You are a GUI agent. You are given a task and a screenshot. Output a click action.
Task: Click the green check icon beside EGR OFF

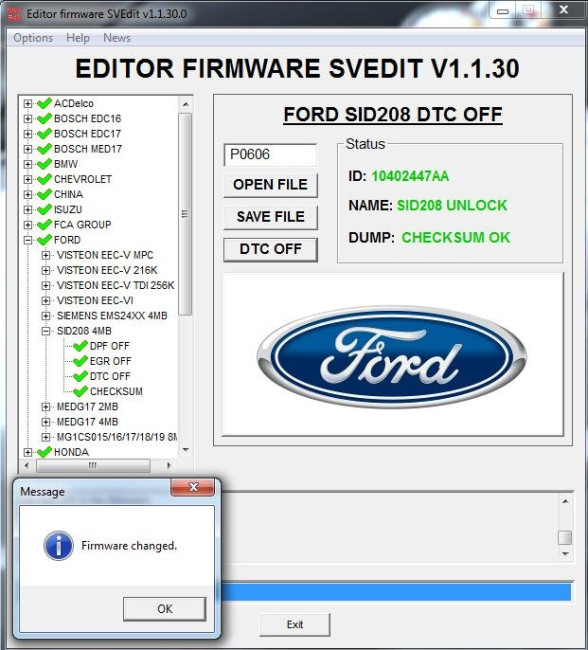point(80,361)
